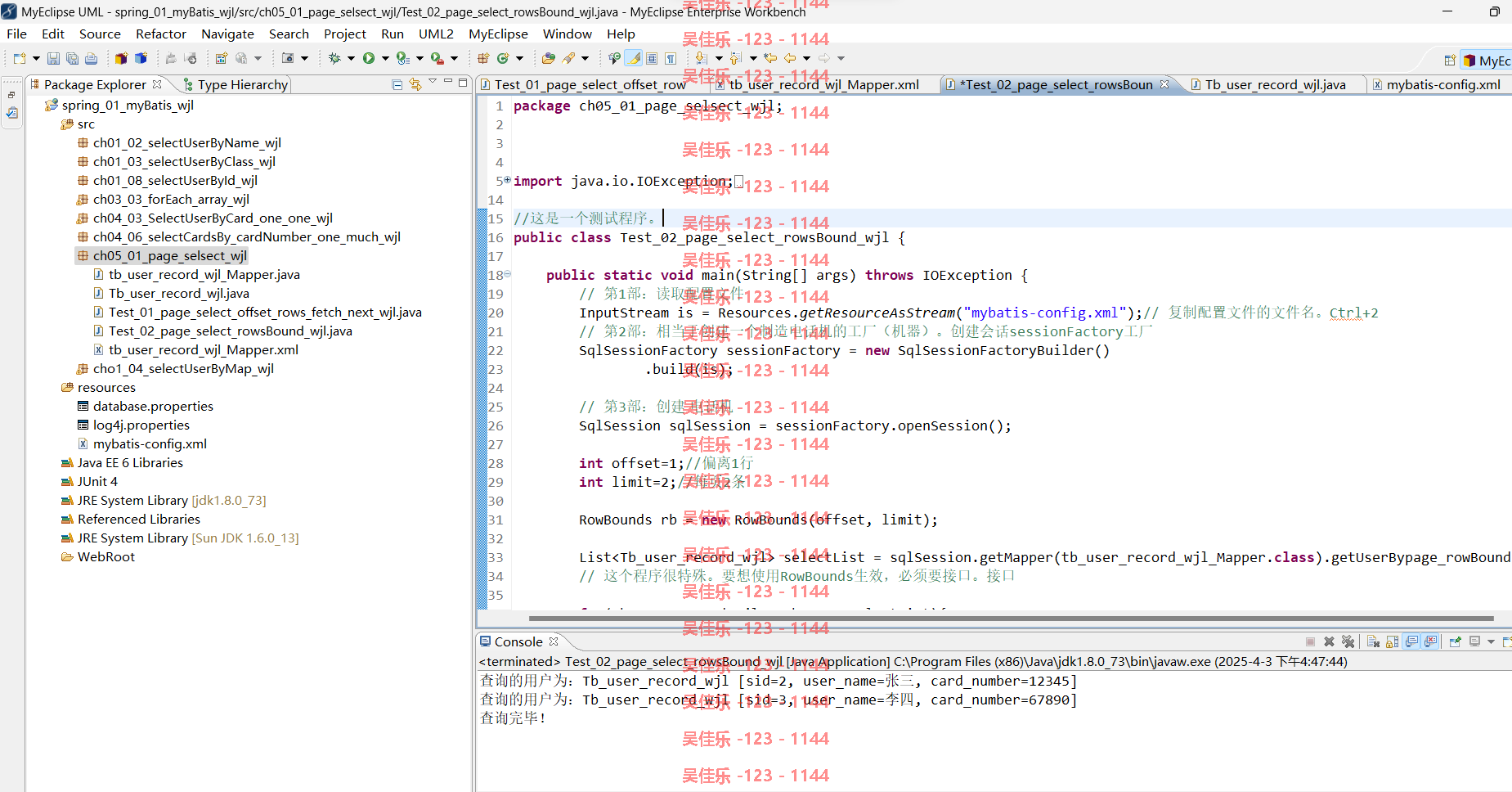Open the Run icon dropdown arrow
This screenshot has height=792, width=1512.
(x=385, y=58)
